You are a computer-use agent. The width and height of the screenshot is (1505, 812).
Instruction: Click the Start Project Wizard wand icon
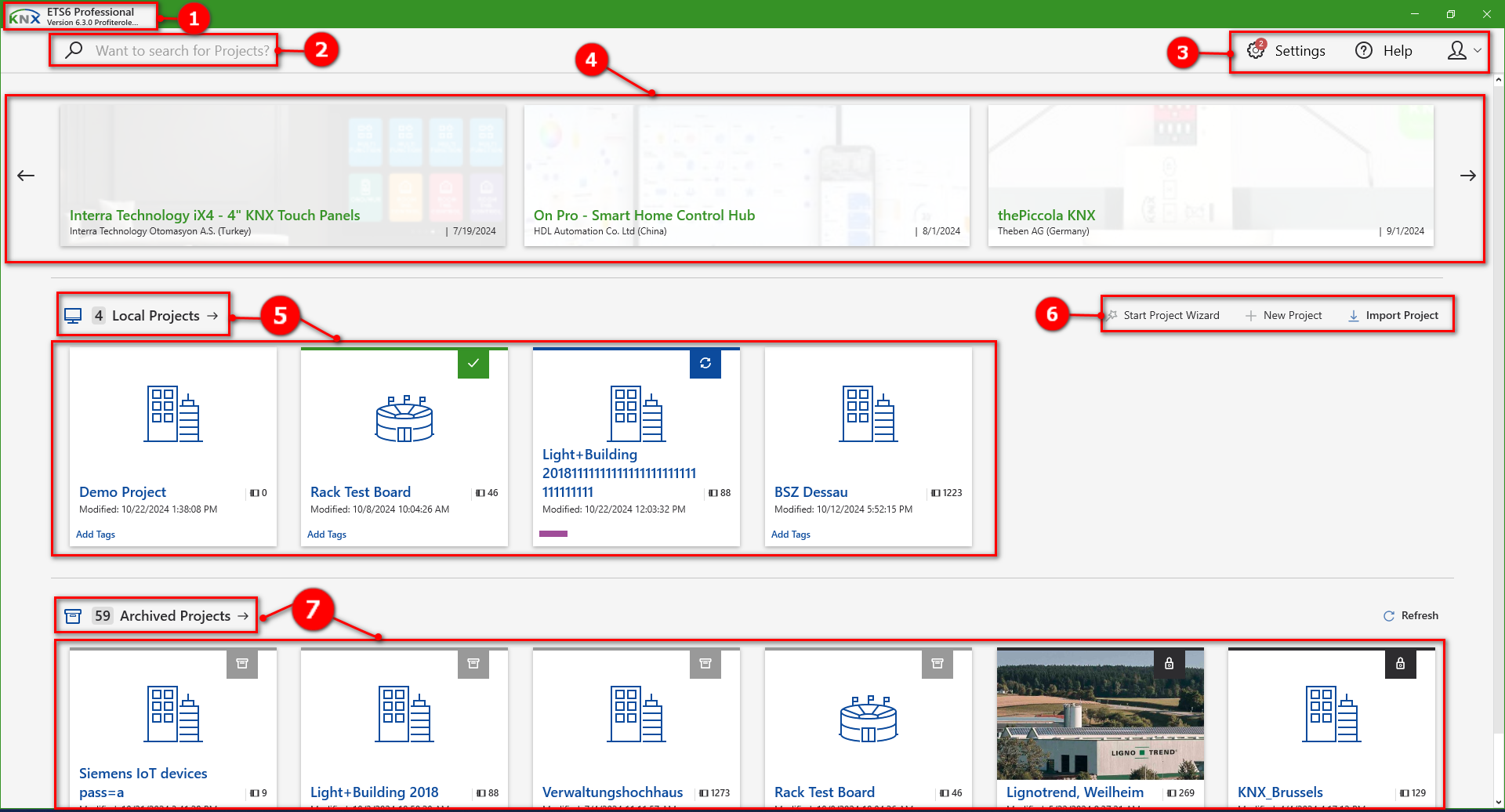click(1112, 315)
